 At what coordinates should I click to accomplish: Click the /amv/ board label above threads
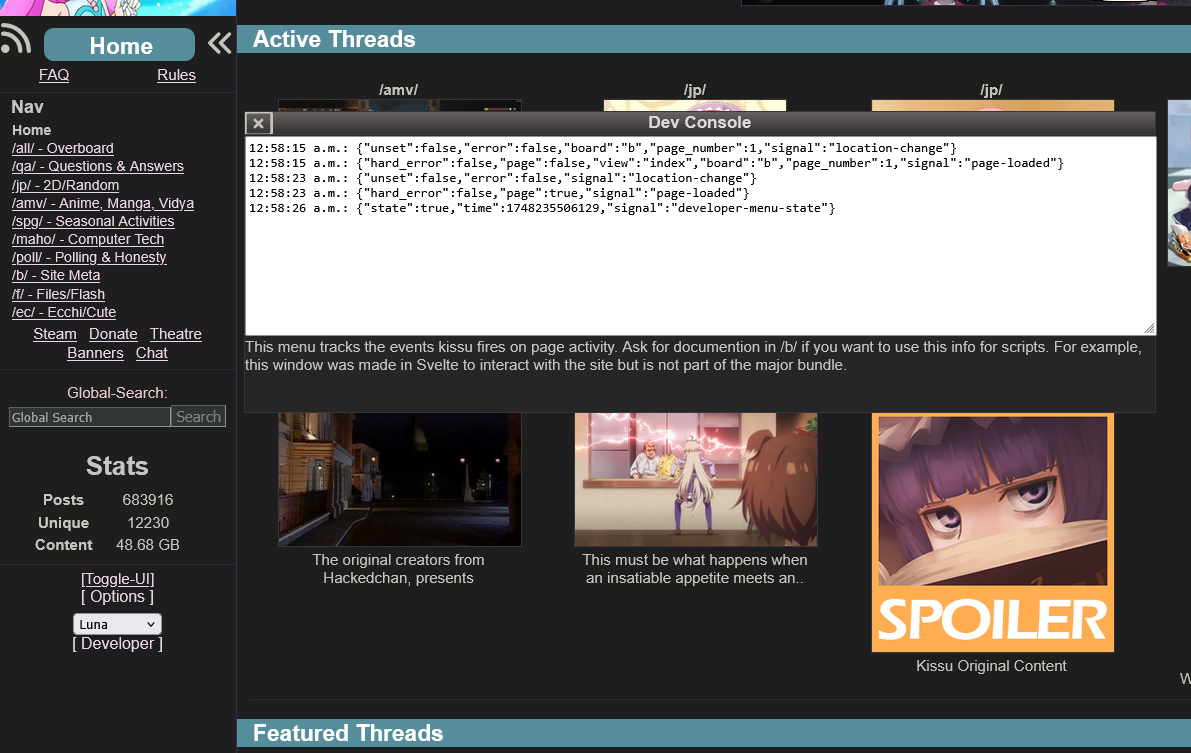[x=399, y=90]
